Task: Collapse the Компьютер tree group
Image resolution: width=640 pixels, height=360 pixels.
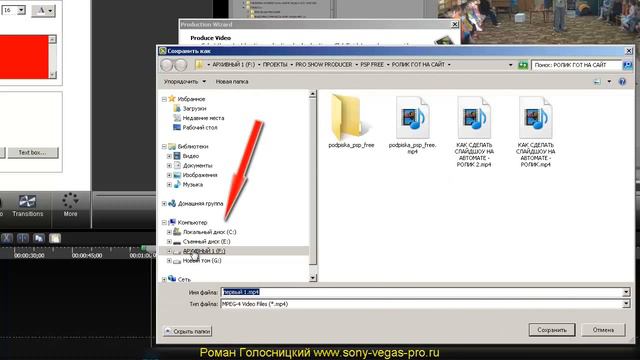Action: click(x=164, y=222)
